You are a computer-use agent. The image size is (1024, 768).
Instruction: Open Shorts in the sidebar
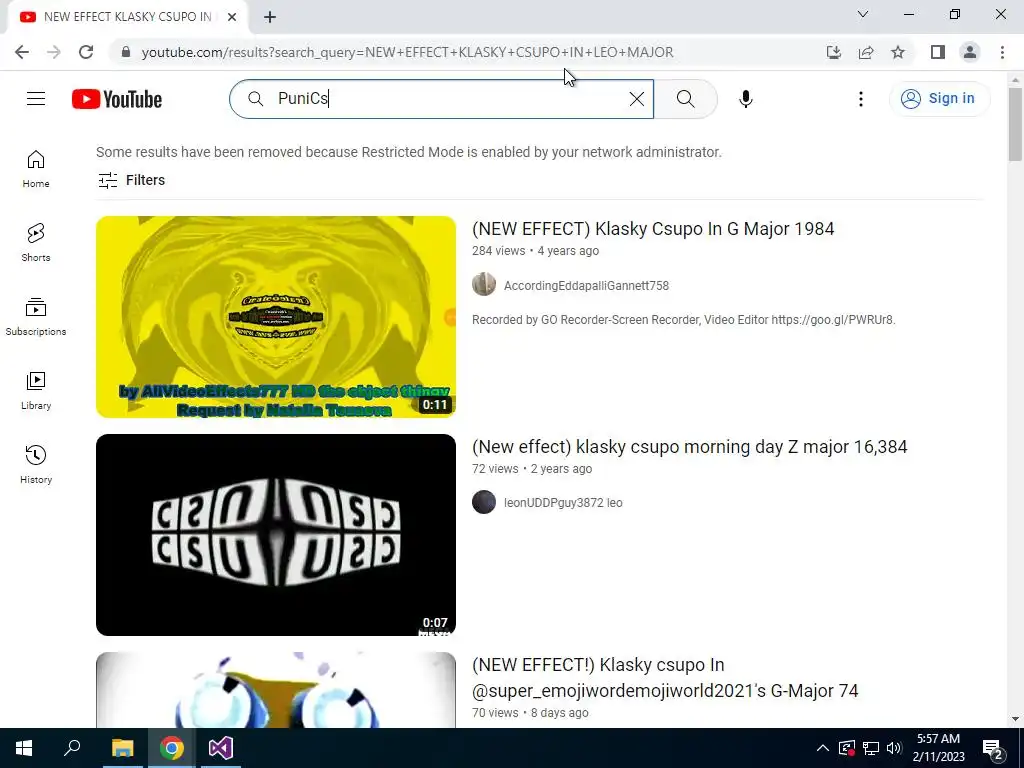36,243
